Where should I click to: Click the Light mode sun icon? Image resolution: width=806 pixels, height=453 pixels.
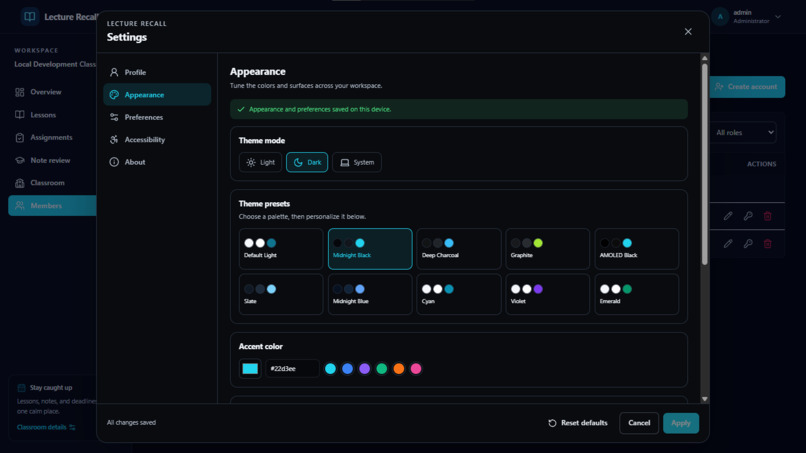point(251,162)
